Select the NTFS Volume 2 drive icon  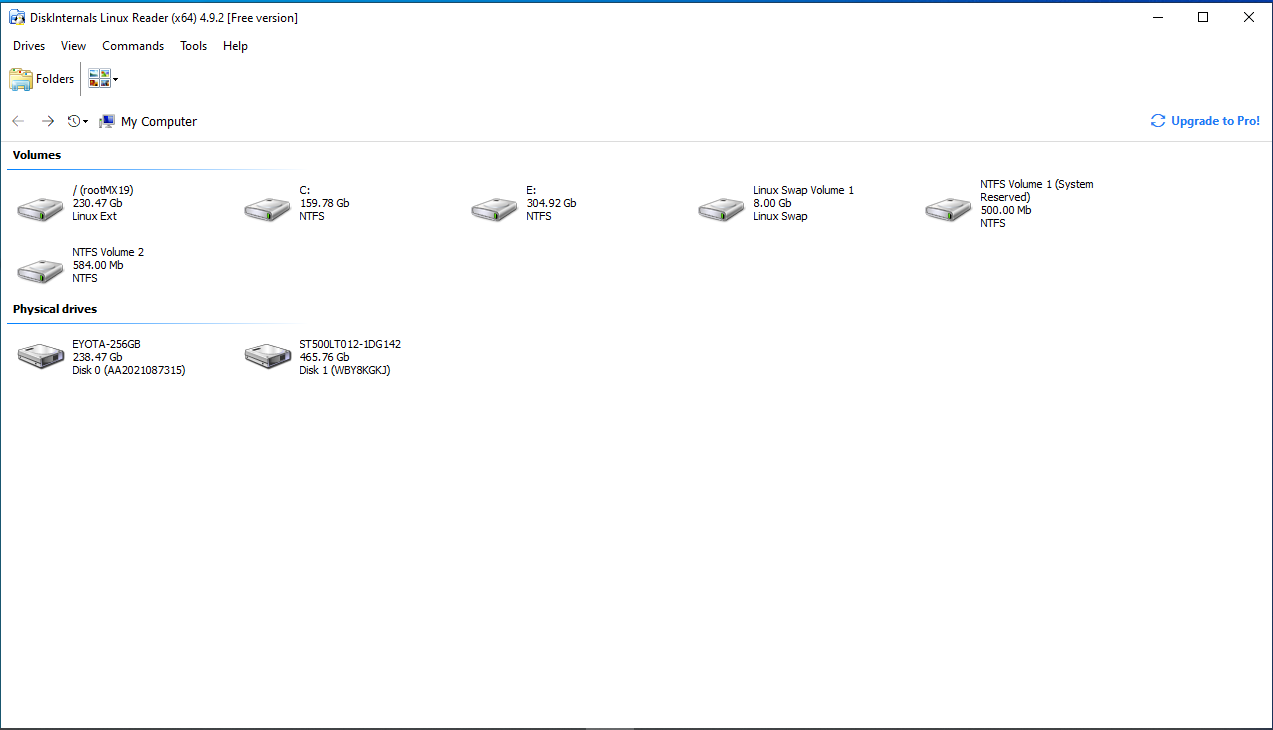point(41,271)
